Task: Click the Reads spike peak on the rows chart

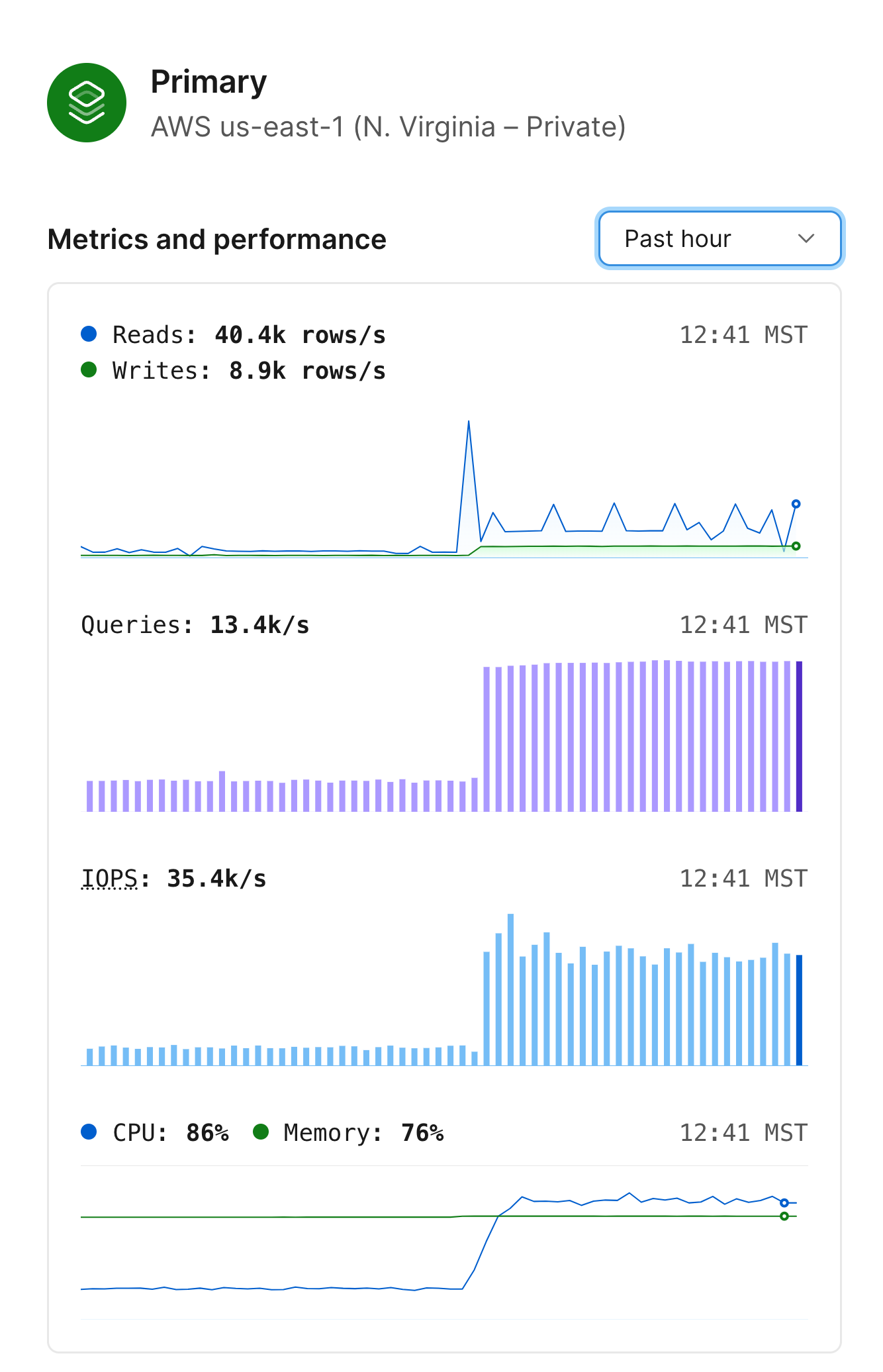Action: (470, 424)
